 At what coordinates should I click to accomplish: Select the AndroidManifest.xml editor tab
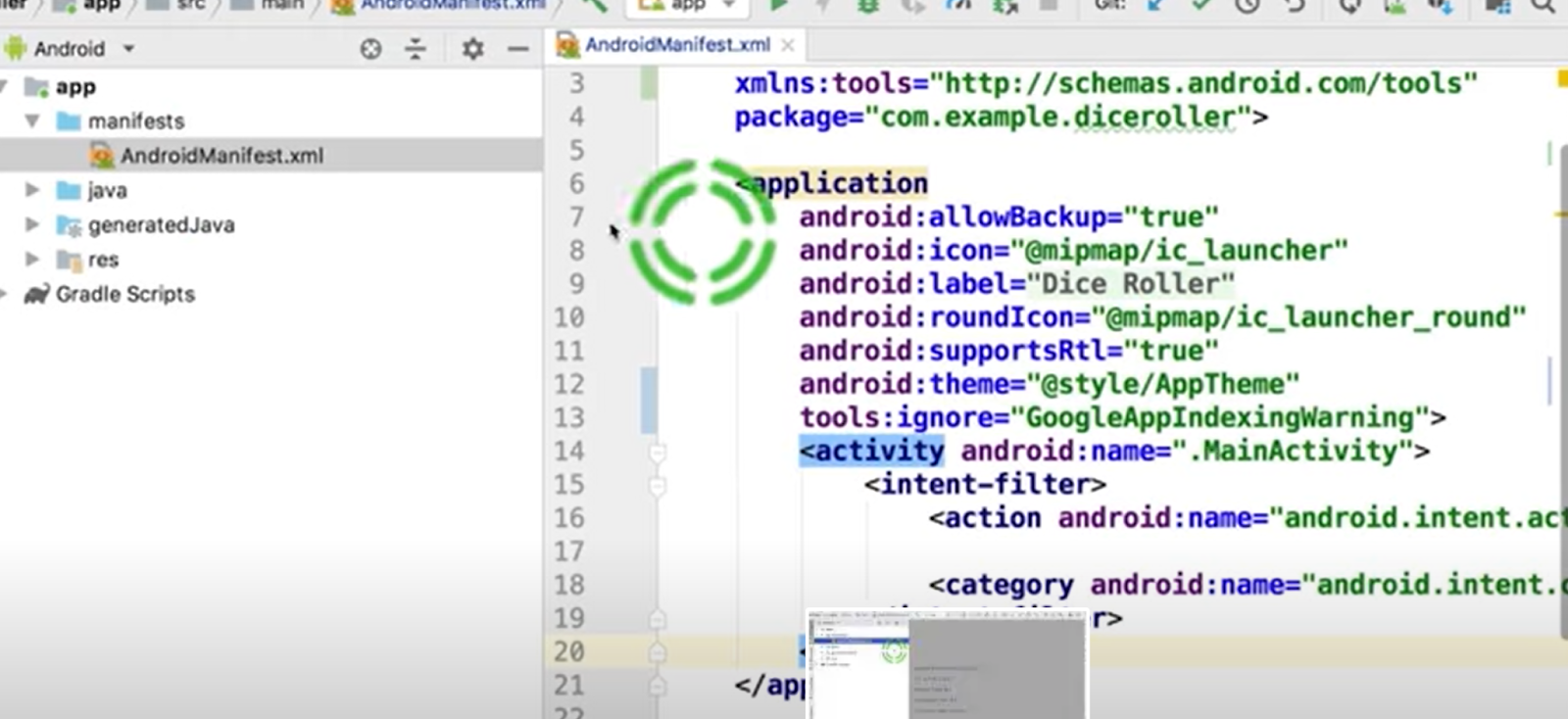click(676, 44)
